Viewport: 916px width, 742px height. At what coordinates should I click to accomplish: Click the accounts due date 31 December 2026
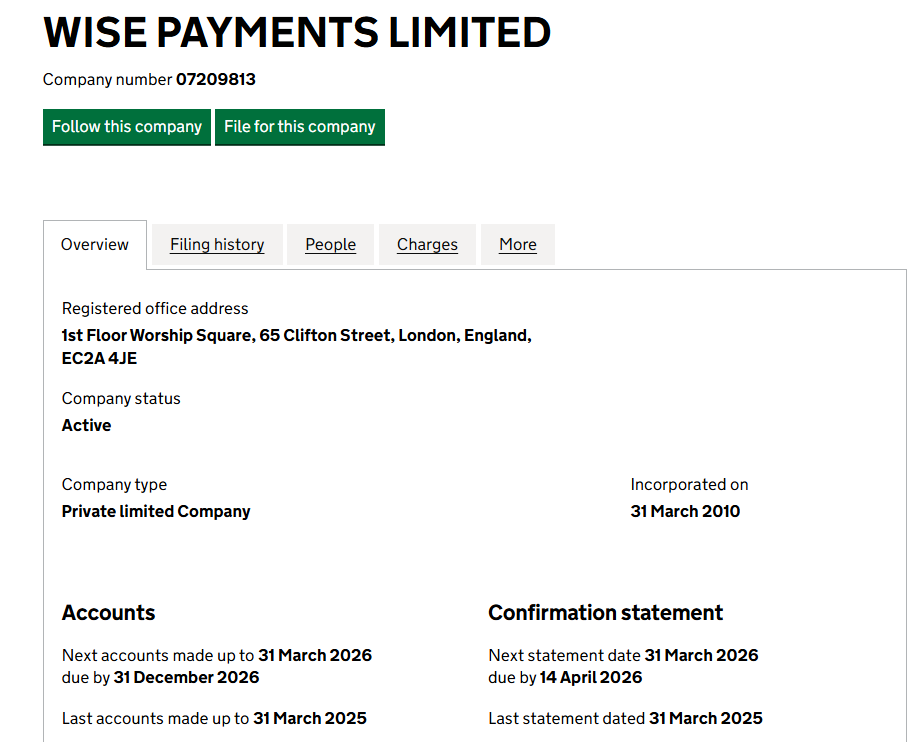[x=186, y=677]
